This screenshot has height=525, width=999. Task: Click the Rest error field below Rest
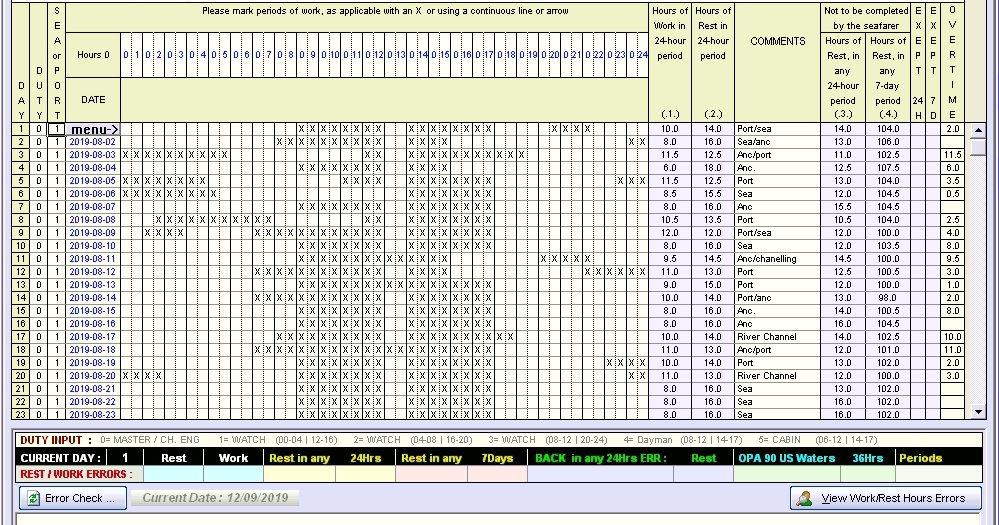[173, 474]
